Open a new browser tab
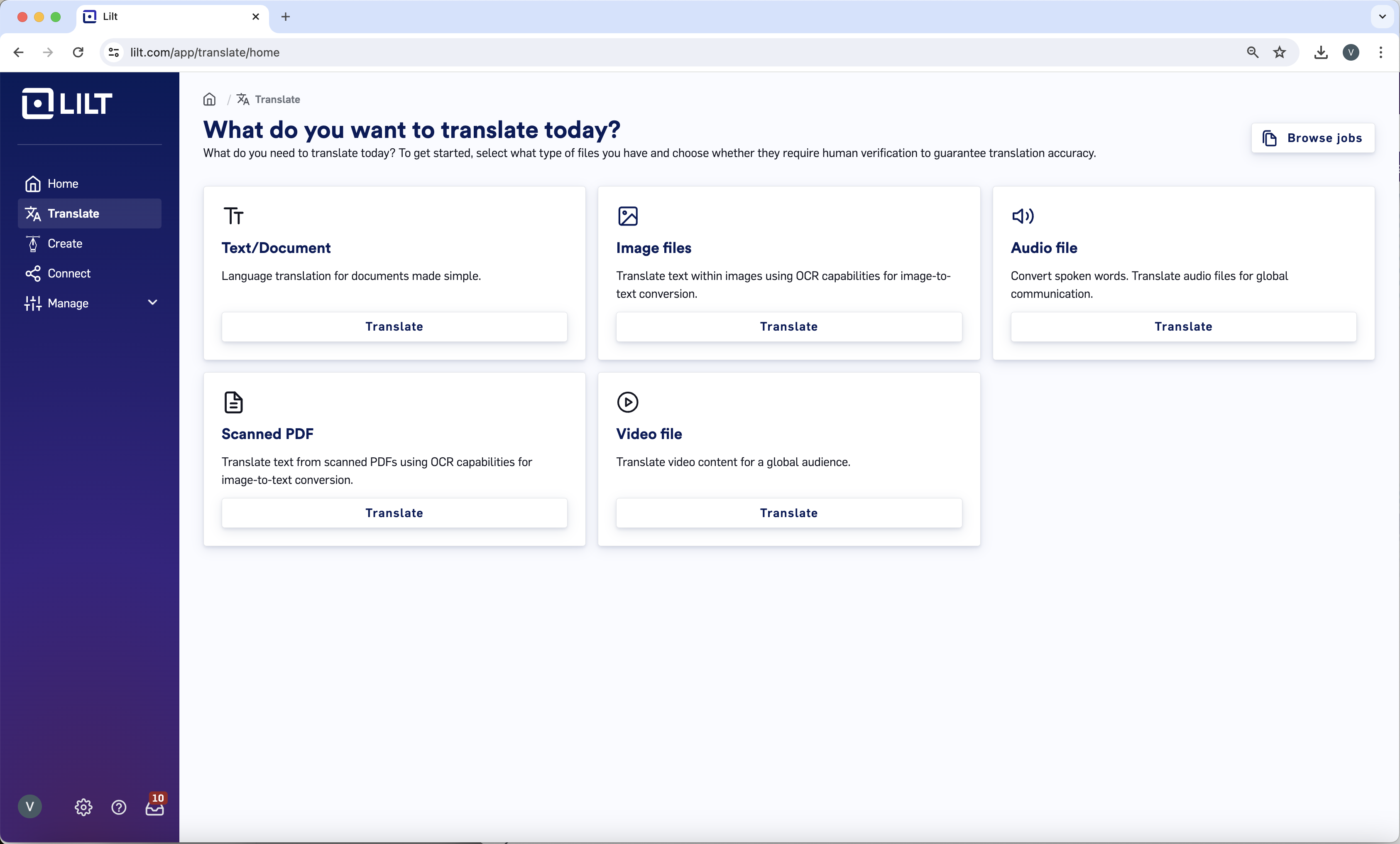The width and height of the screenshot is (1400, 844). pos(286,17)
